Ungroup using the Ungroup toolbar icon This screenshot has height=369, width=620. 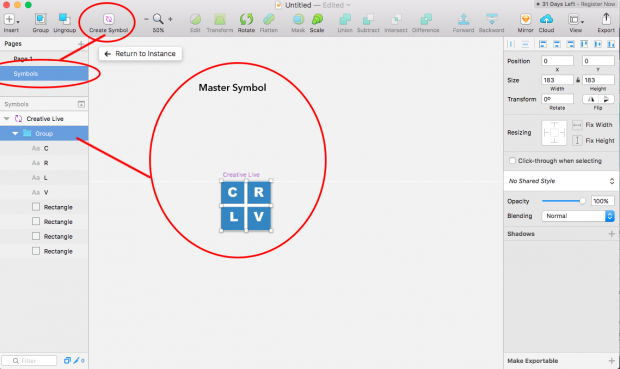tap(64, 19)
